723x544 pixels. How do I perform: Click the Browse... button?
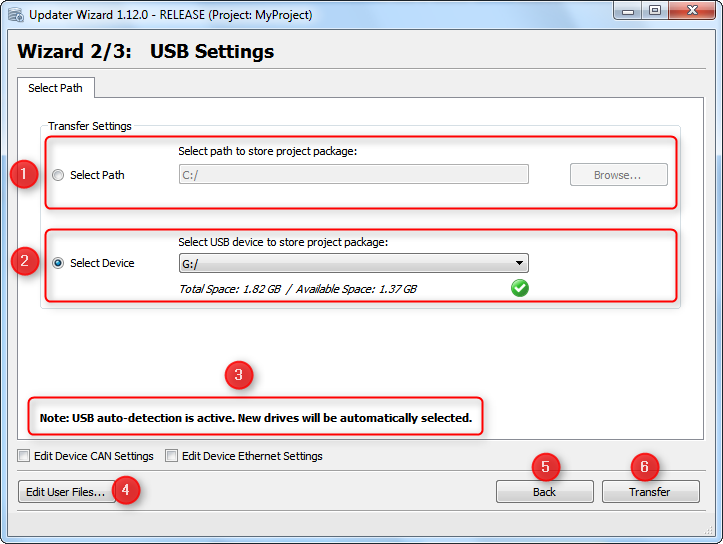coord(618,175)
